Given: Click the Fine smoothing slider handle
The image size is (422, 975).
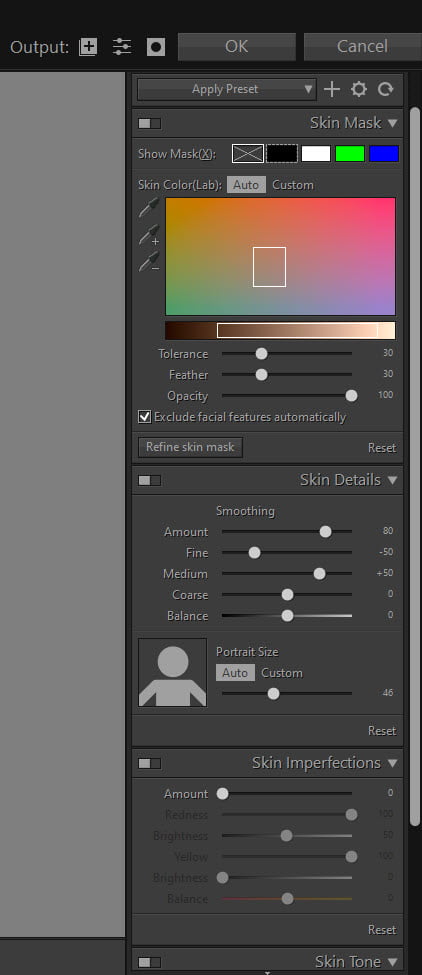Looking at the screenshot, I should pyautogui.click(x=254, y=553).
